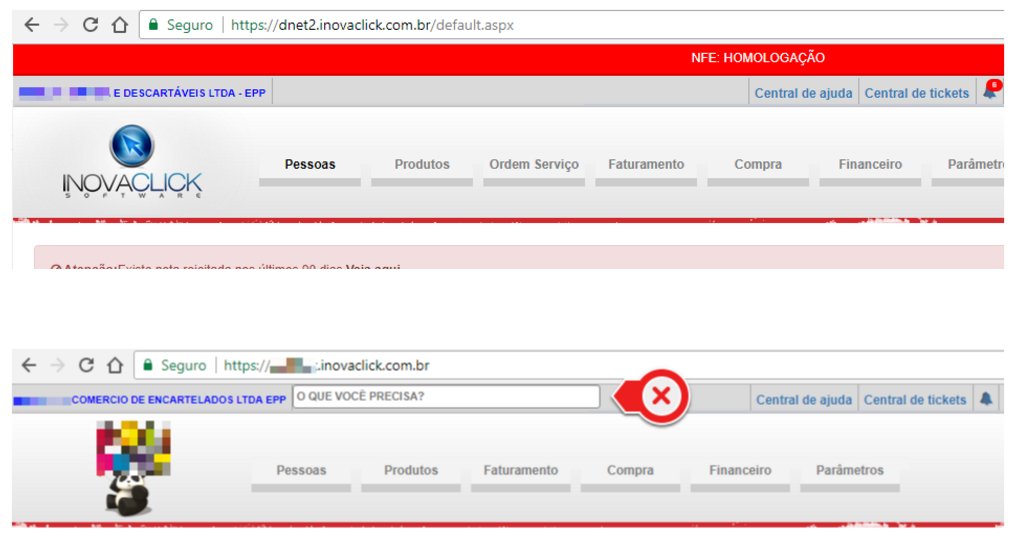Click the red circled X icon
Screen dimensions: 1015x544
[x=660, y=397]
